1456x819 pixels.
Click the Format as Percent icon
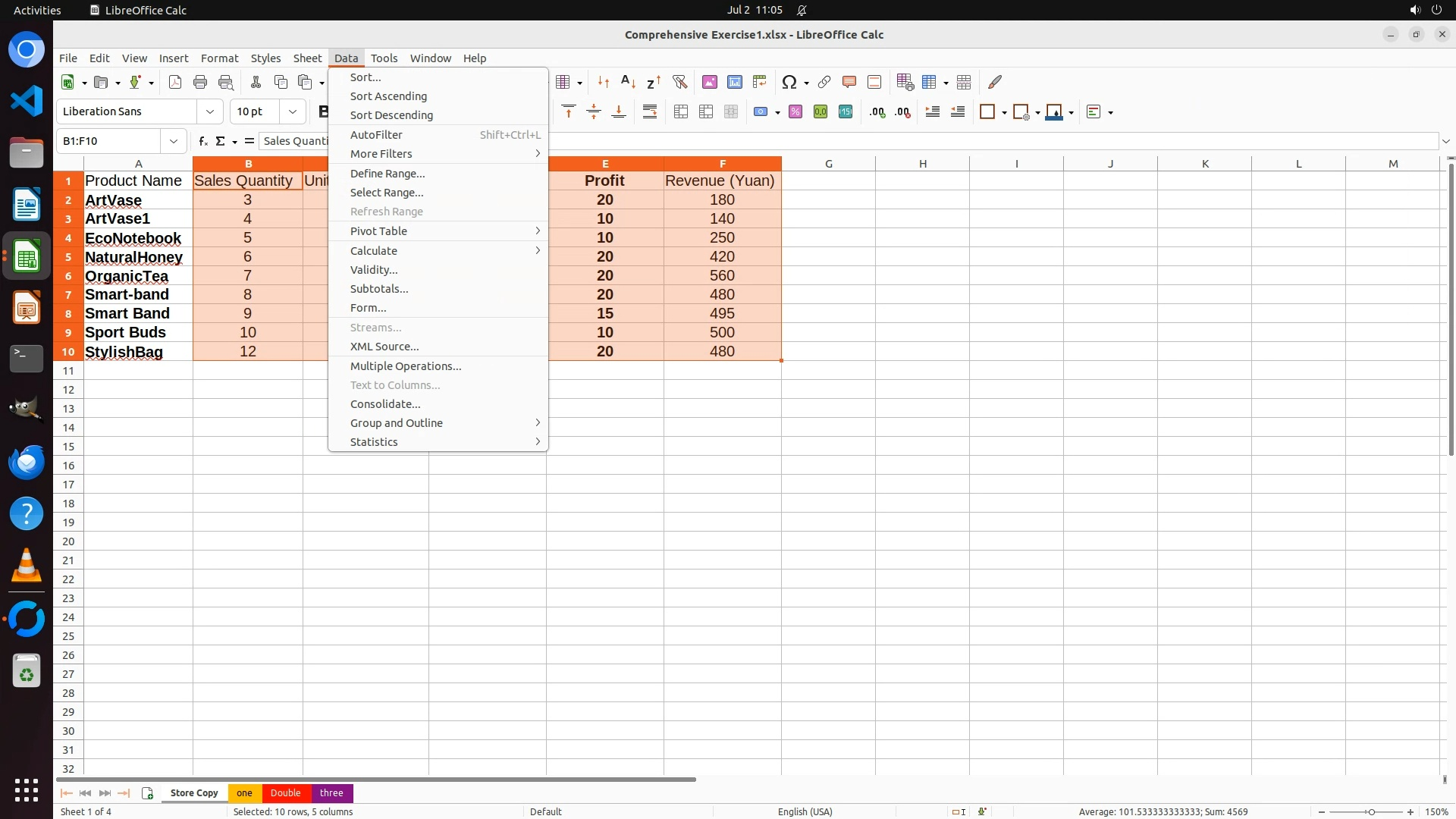795,112
